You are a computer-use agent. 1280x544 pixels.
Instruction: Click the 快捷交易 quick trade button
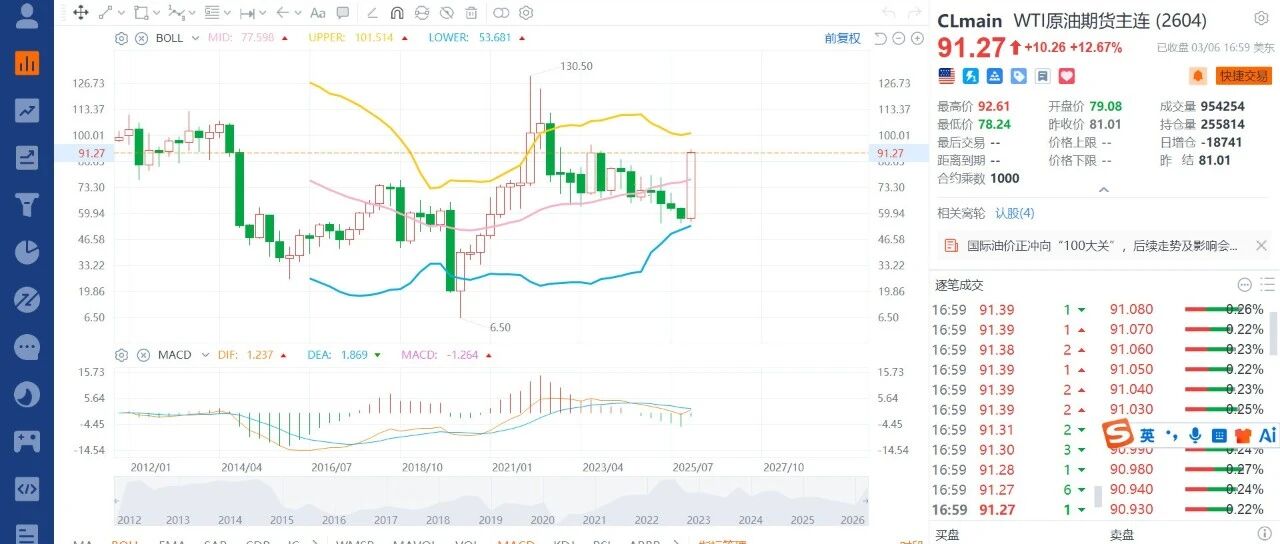[x=1244, y=76]
